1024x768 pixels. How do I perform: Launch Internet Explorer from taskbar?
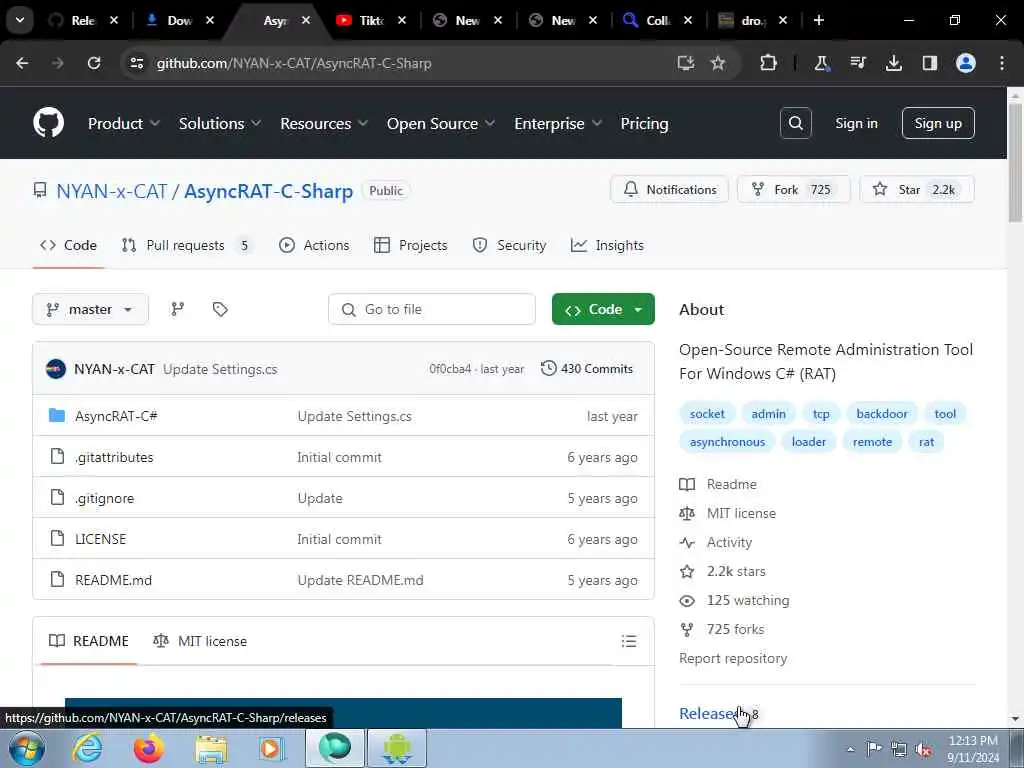pos(86,748)
